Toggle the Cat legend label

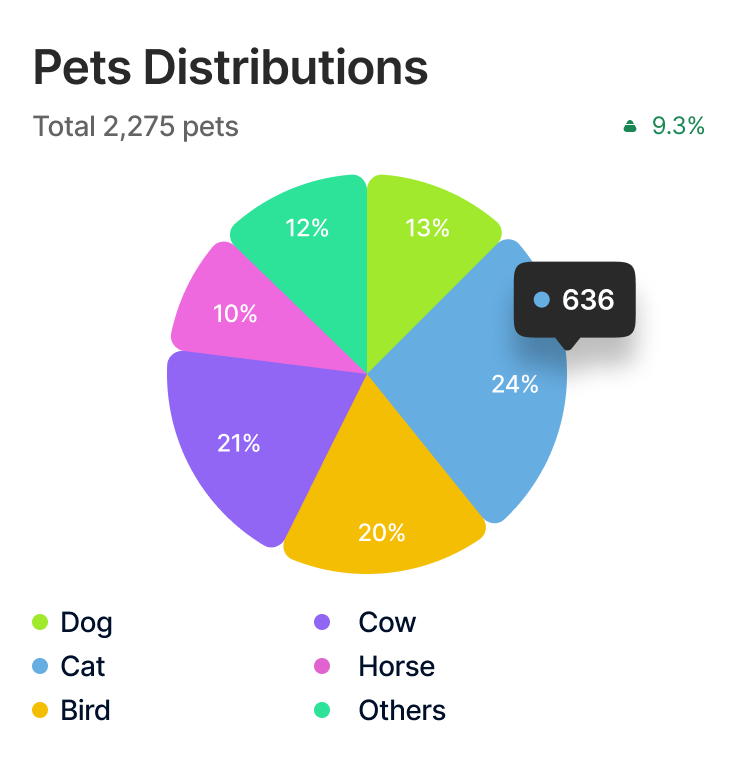coord(82,667)
